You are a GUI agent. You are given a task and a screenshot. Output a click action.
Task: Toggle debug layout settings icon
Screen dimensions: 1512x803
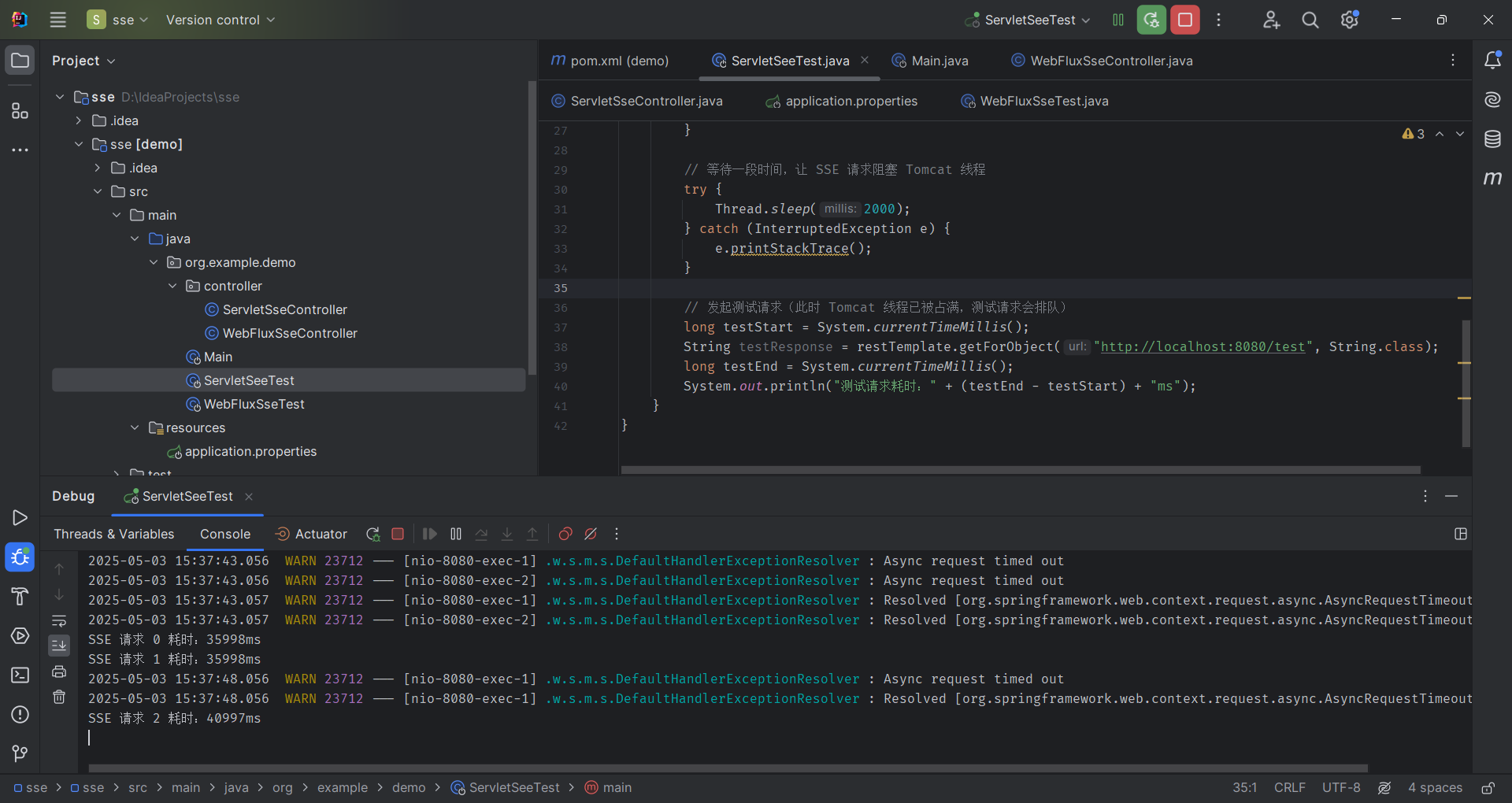pos(1461,534)
